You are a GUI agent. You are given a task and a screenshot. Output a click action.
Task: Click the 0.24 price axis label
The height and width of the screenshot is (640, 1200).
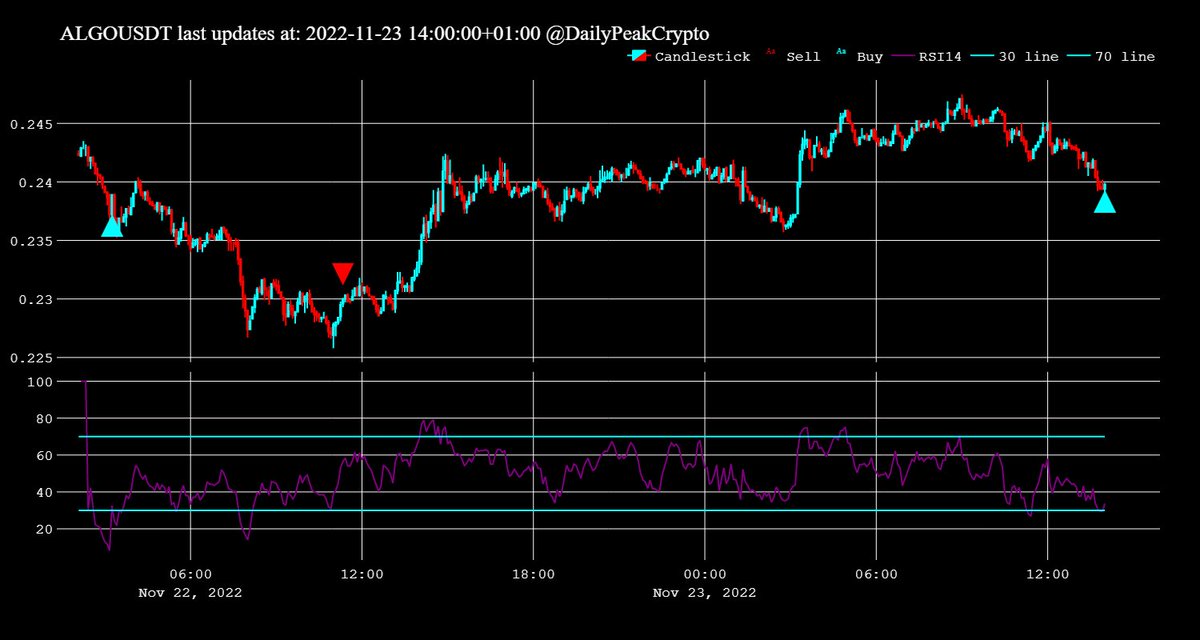coord(36,183)
